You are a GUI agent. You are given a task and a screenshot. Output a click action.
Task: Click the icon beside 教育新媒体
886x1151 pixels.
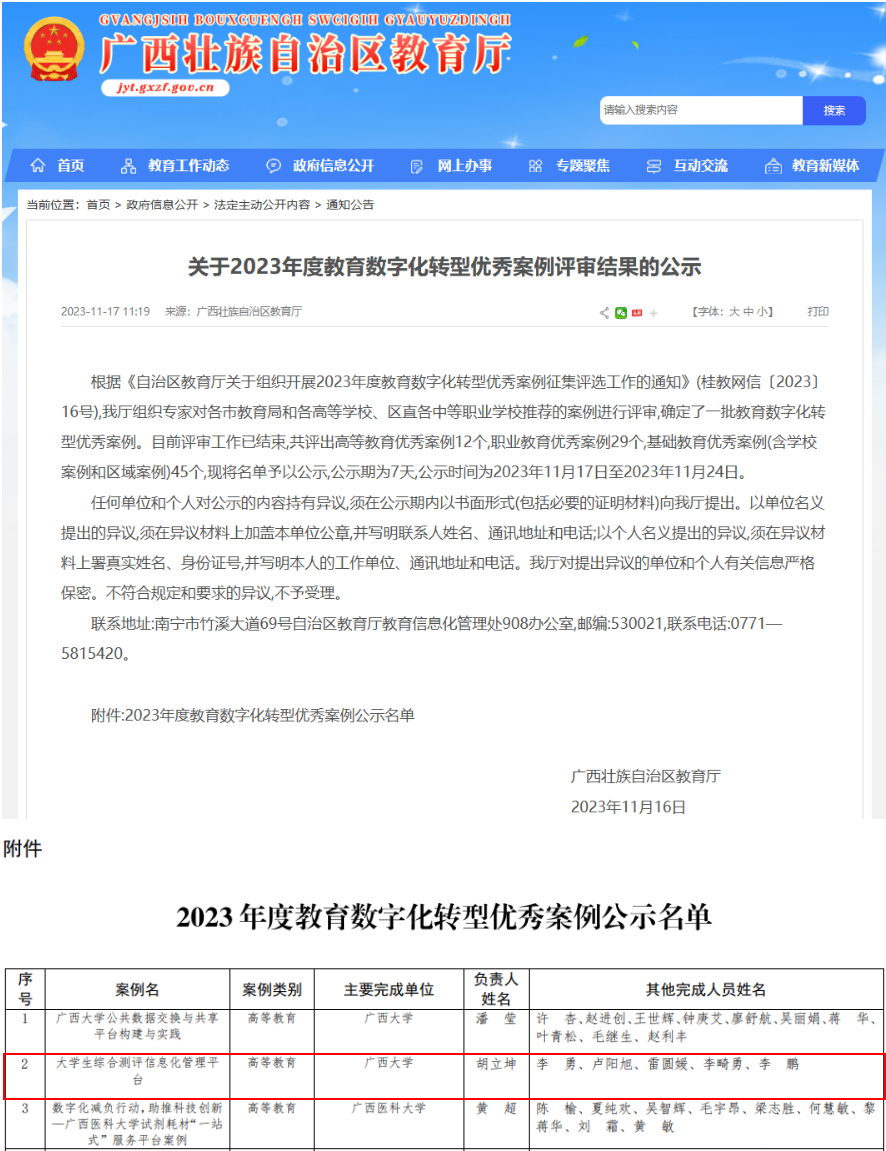click(x=772, y=166)
